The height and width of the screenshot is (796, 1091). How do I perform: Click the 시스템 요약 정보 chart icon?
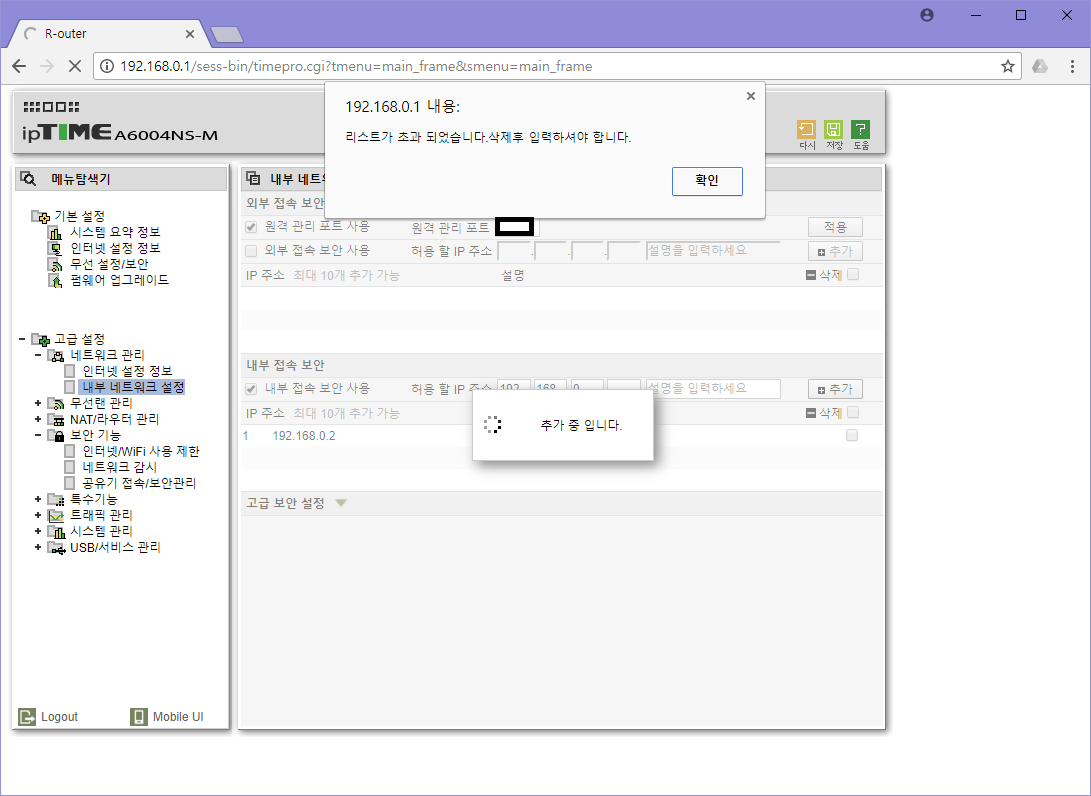click(x=55, y=232)
